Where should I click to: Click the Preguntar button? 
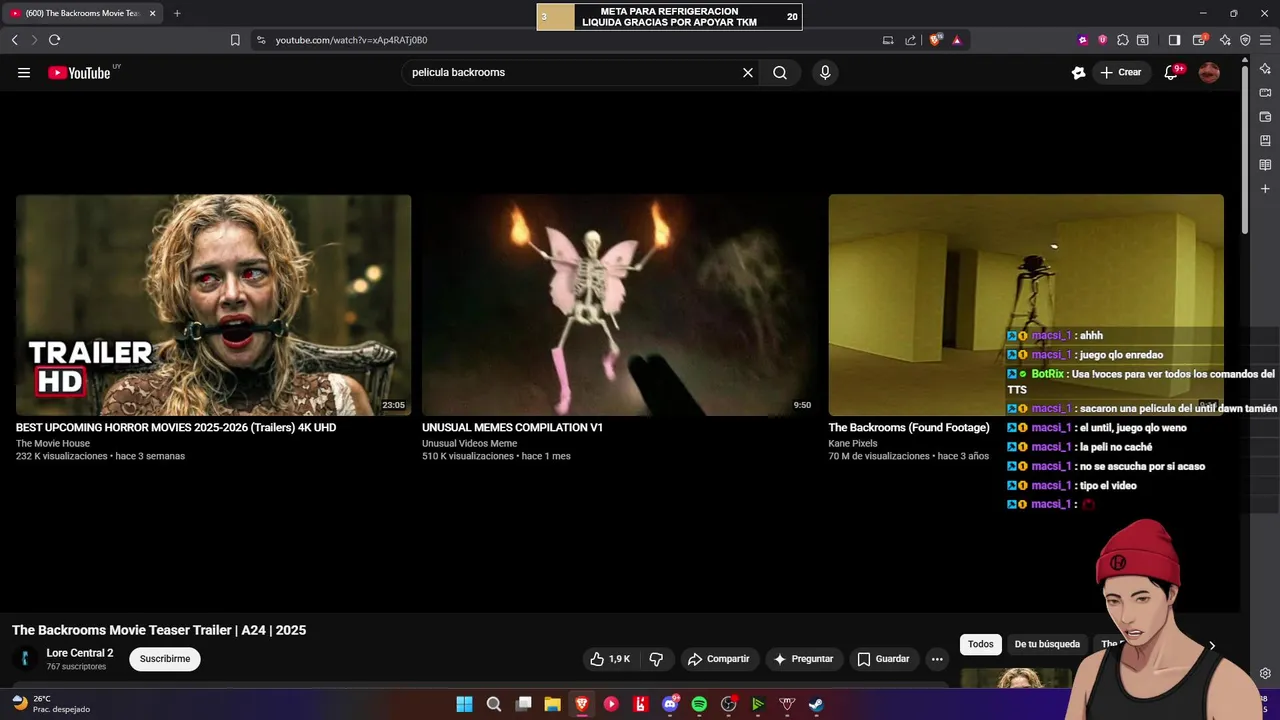(803, 659)
